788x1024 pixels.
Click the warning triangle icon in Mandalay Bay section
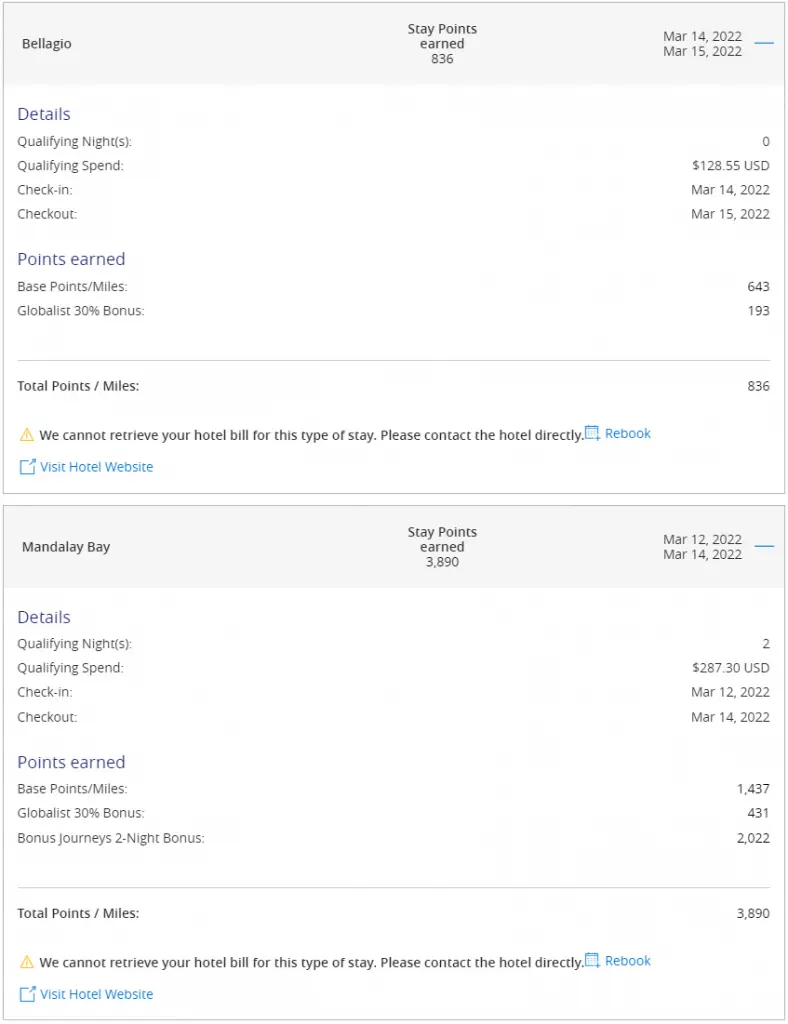coord(27,962)
